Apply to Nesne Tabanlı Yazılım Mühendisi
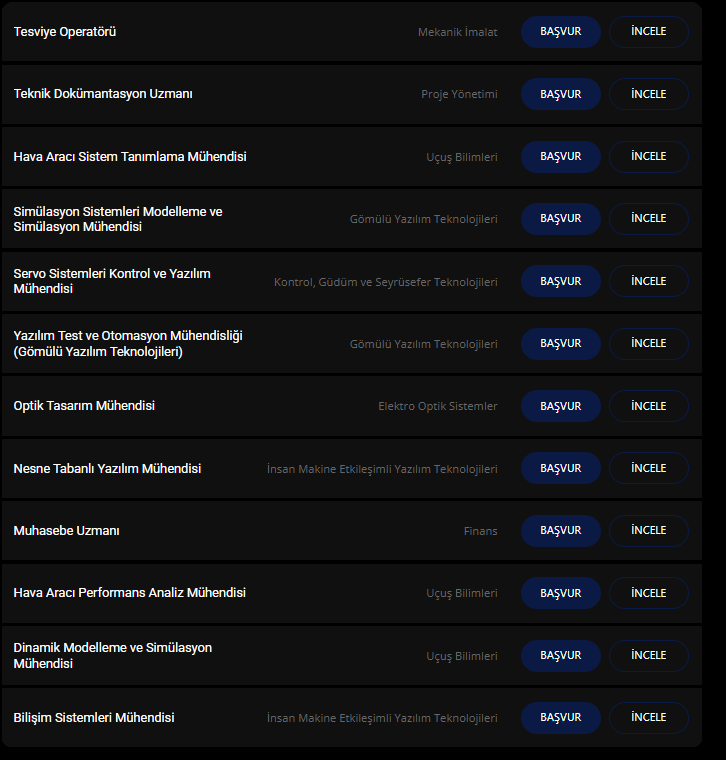 pos(560,468)
